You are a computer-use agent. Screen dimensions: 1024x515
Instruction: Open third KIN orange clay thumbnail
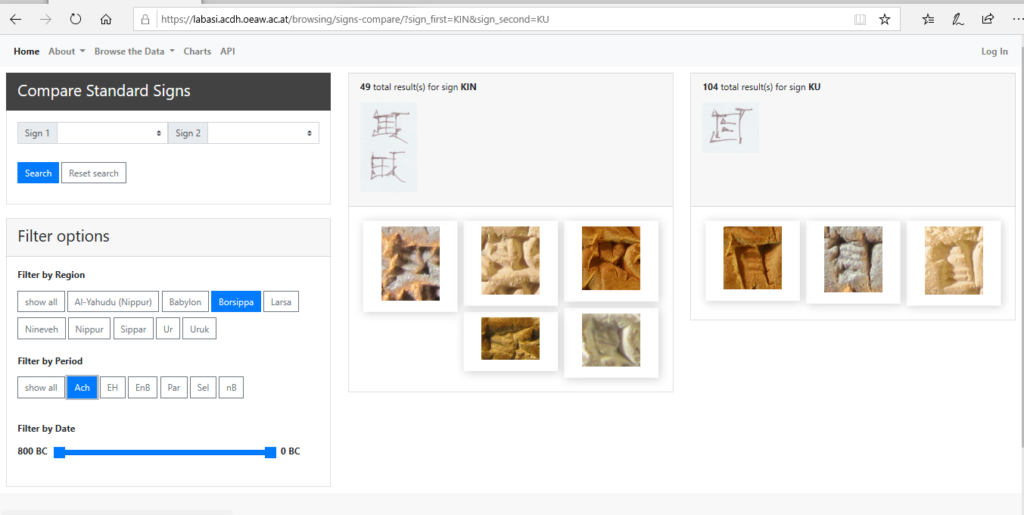click(x=611, y=258)
